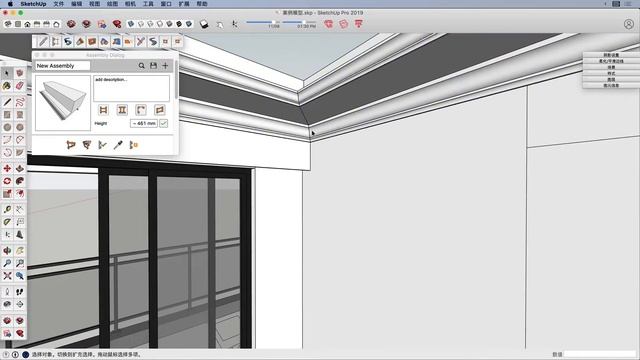Click the last icon in the dialog's bottom row

[133, 144]
